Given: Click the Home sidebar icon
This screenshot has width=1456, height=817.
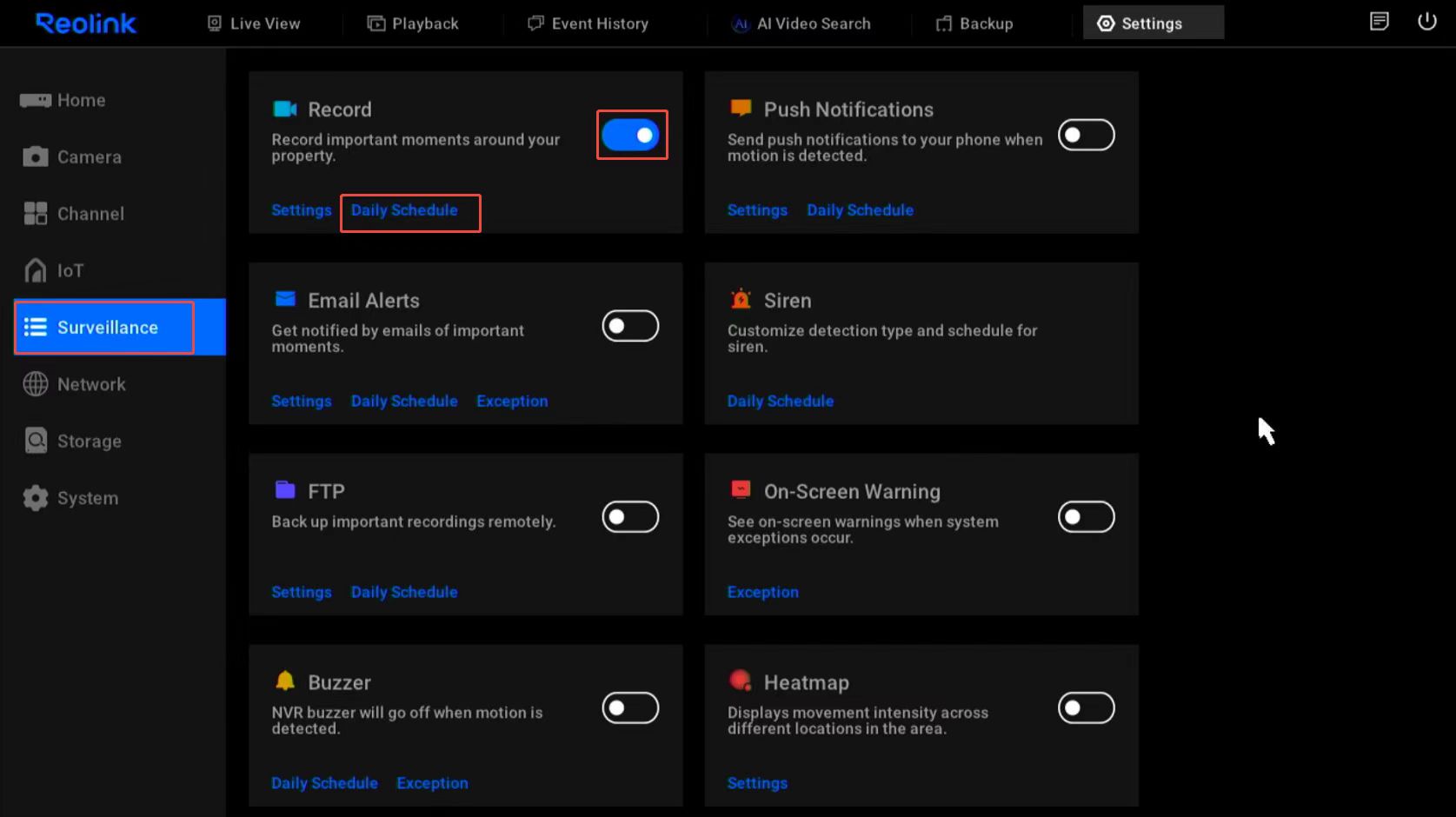Looking at the screenshot, I should point(35,101).
